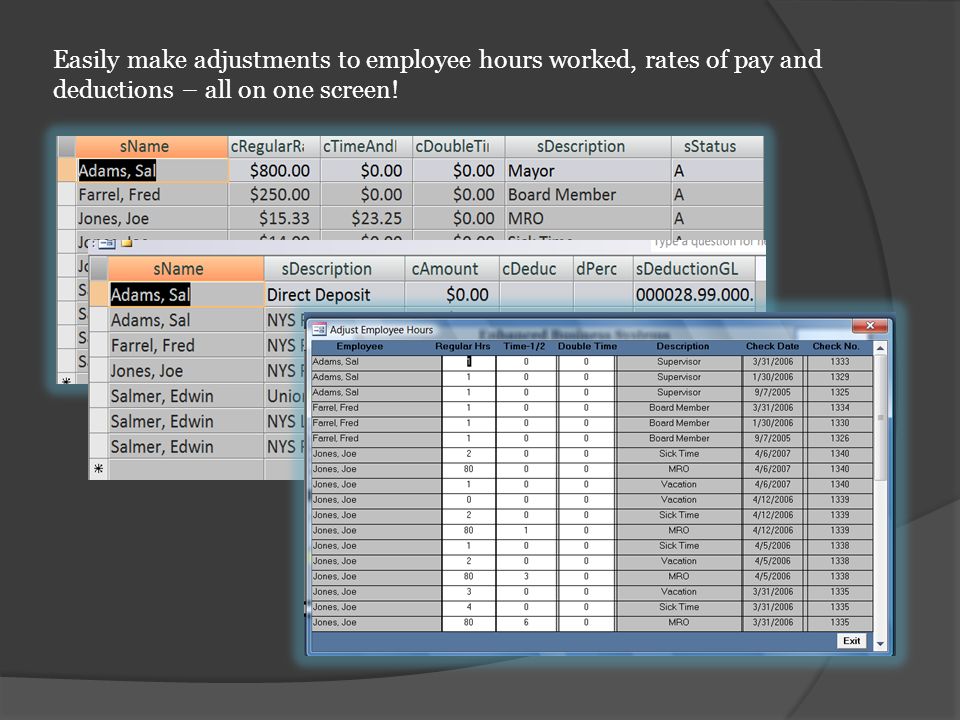Click the $800.00 regular rate cell
Image resolution: width=960 pixels, height=720 pixels.
[x=274, y=171]
